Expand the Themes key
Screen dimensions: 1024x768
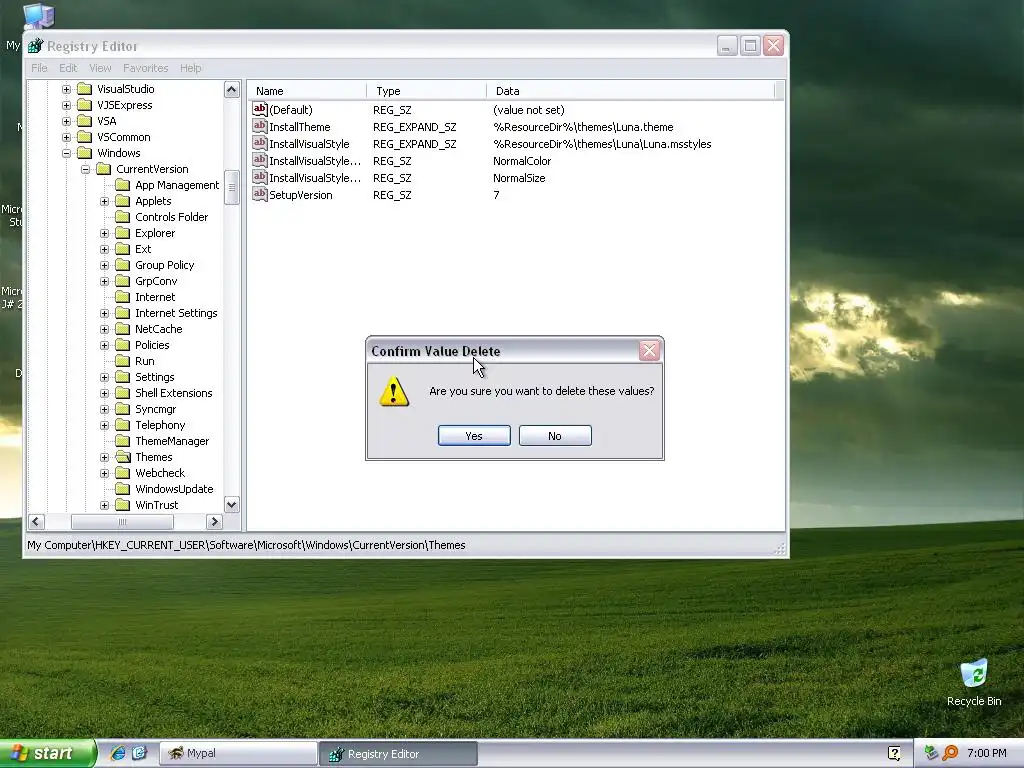tap(104, 457)
